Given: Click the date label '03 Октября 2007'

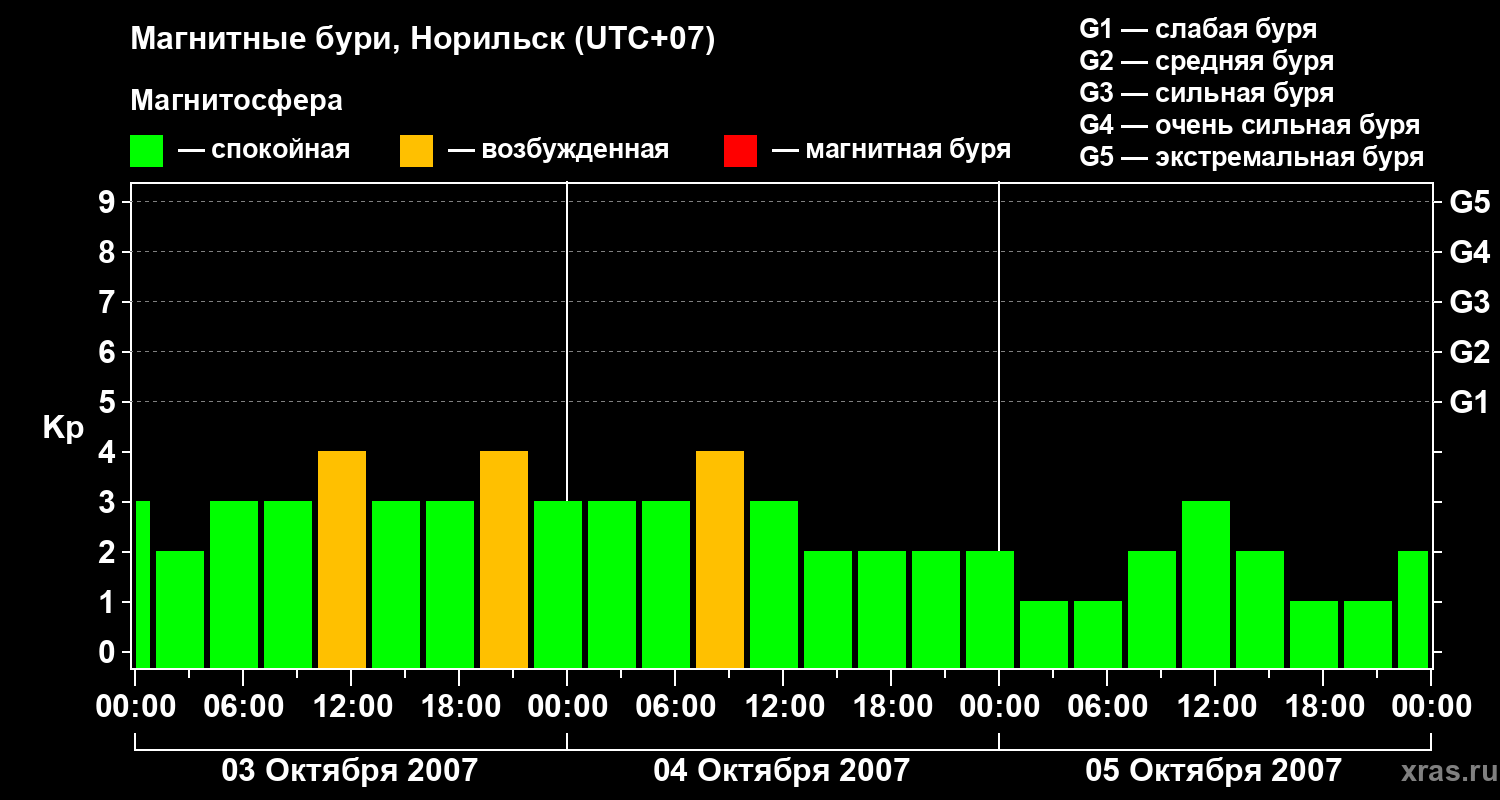Looking at the screenshot, I should pyautogui.click(x=350, y=771).
